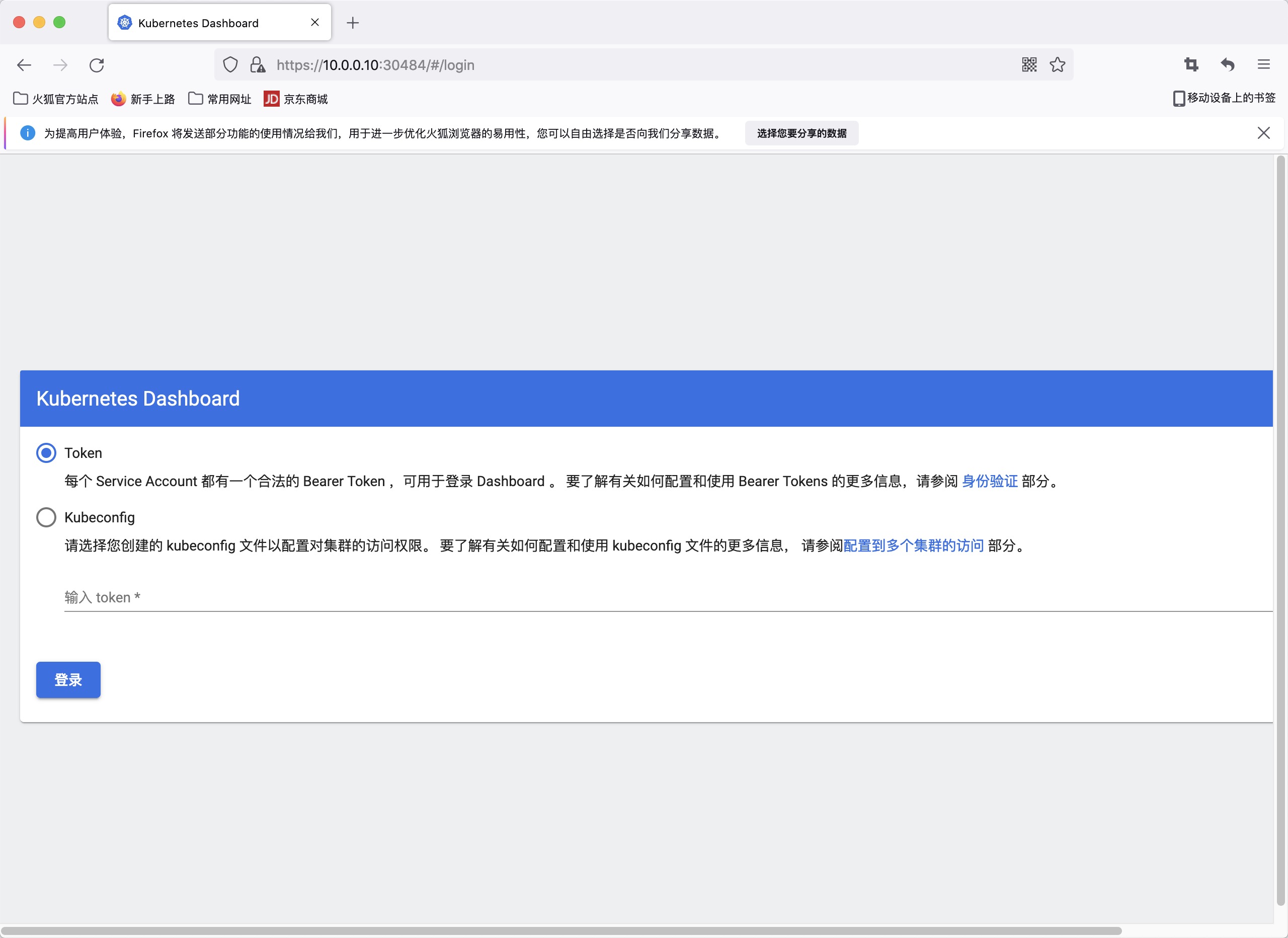Click the horizontal page scrollbar
1288x938 pixels.
[561, 931]
